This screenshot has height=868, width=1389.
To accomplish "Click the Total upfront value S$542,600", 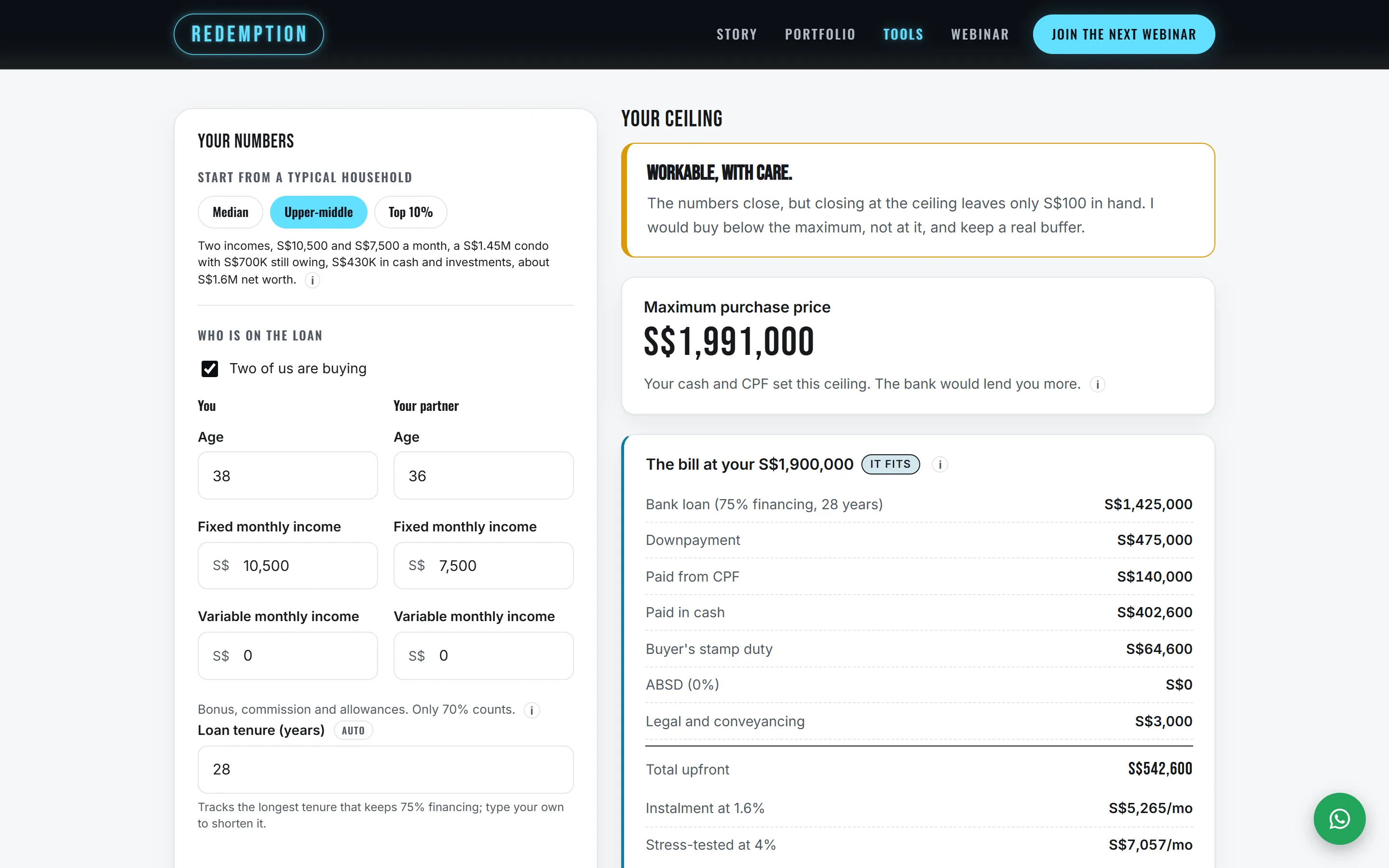I will click(1160, 769).
